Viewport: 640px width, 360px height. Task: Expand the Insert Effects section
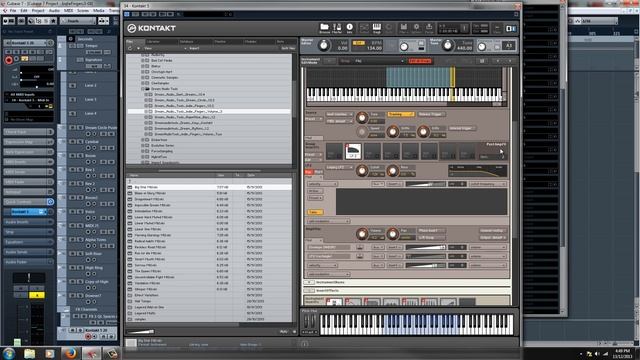(309, 291)
